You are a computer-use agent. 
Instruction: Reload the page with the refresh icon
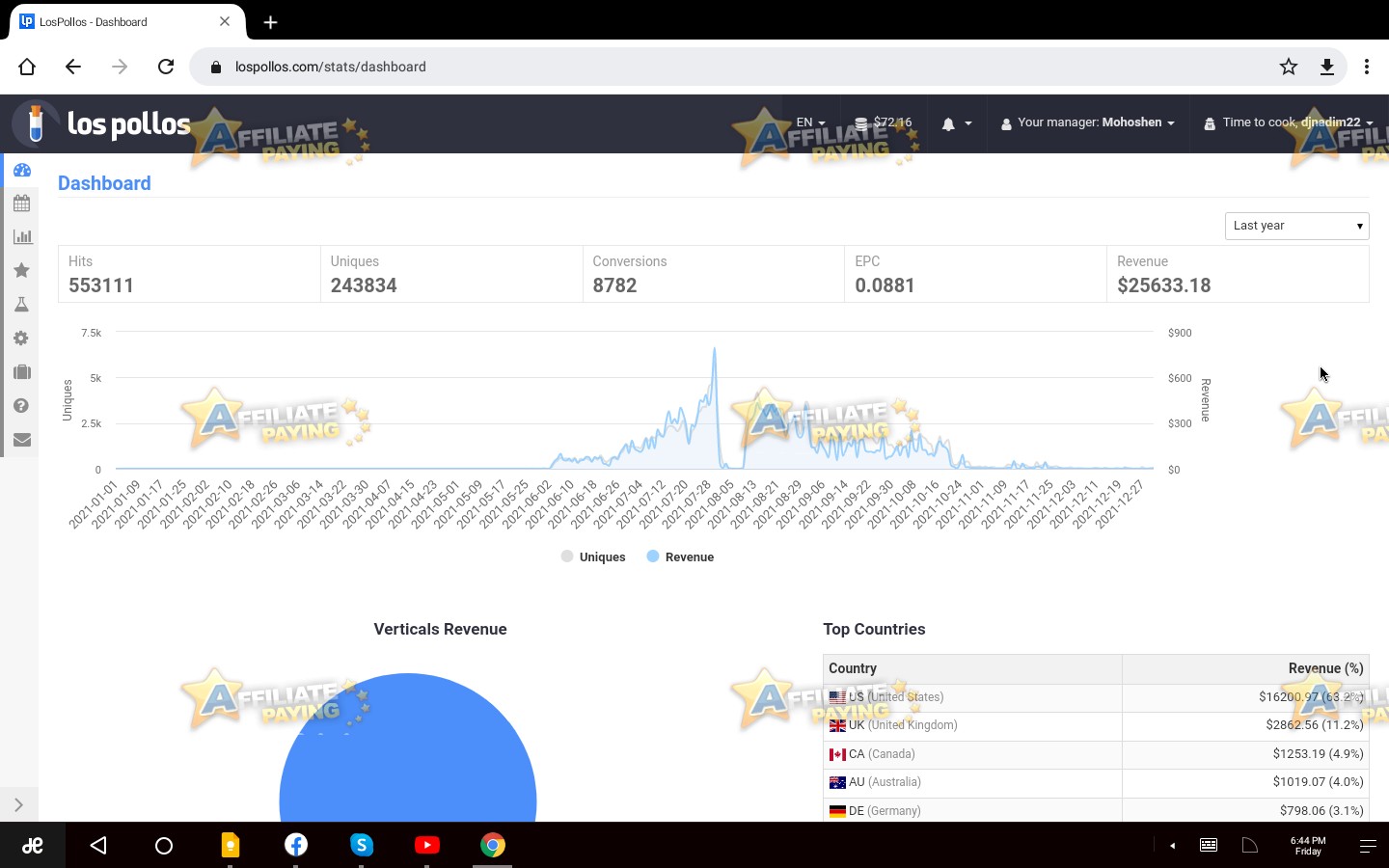(x=166, y=67)
